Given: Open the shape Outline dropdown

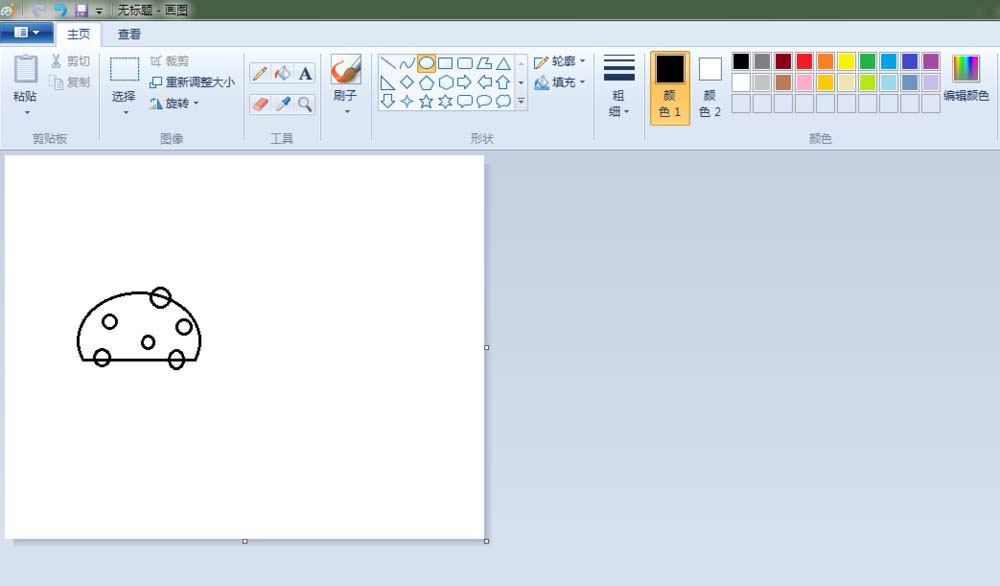Looking at the screenshot, I should pyautogui.click(x=560, y=61).
